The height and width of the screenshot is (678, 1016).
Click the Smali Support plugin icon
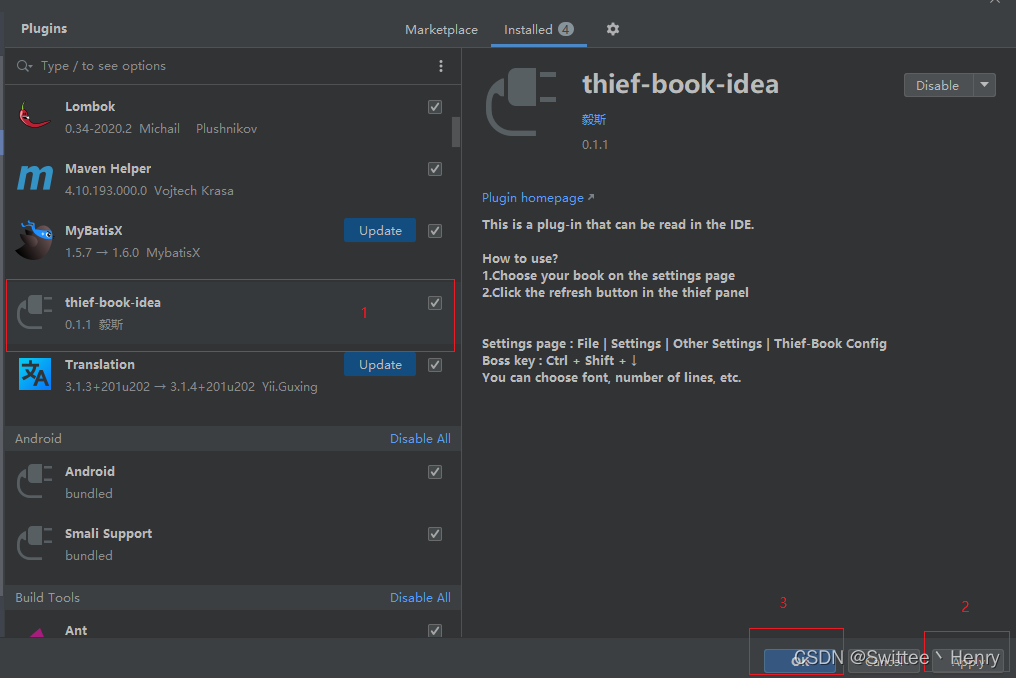coord(34,543)
